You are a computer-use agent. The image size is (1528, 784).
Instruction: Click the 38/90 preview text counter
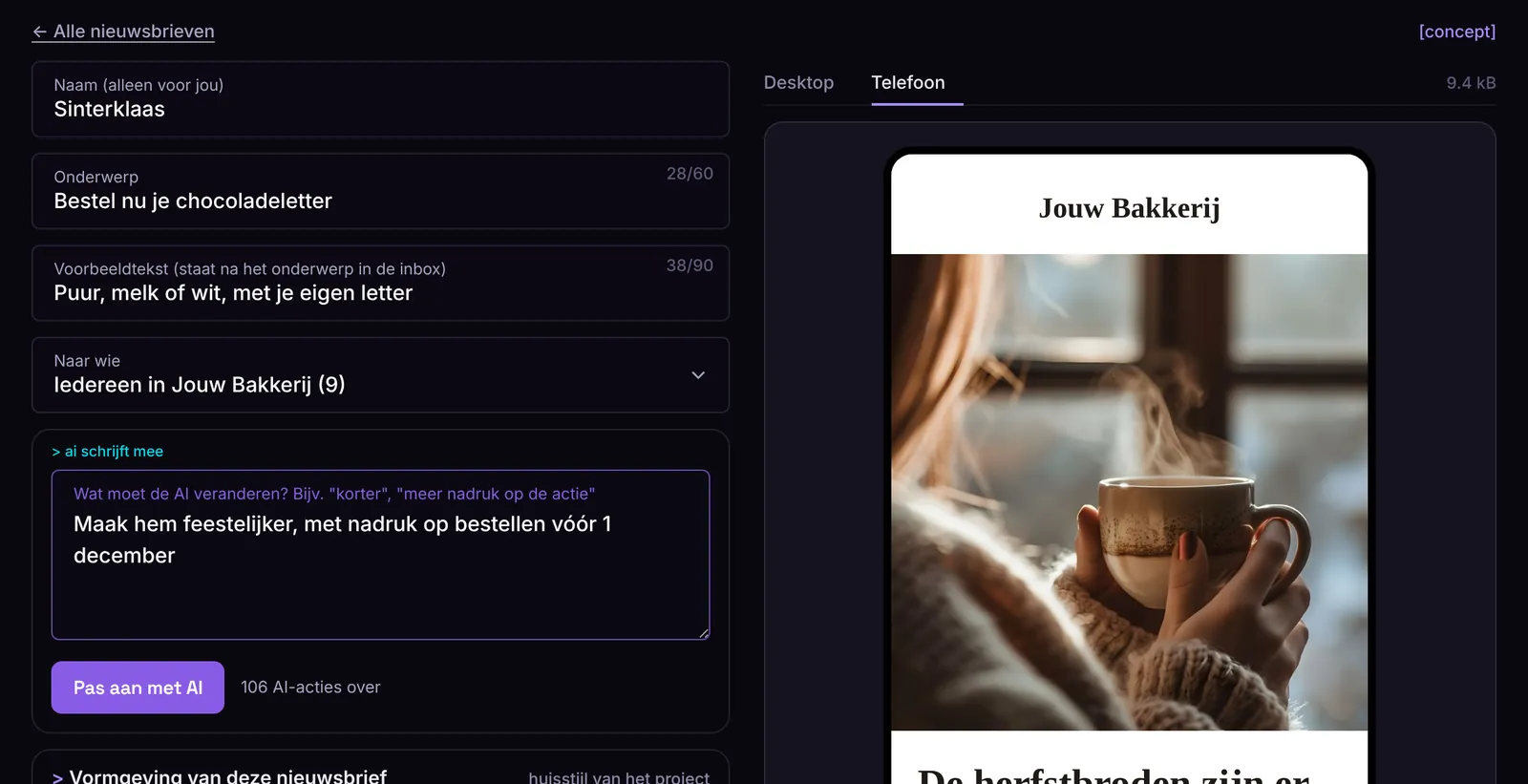690,265
